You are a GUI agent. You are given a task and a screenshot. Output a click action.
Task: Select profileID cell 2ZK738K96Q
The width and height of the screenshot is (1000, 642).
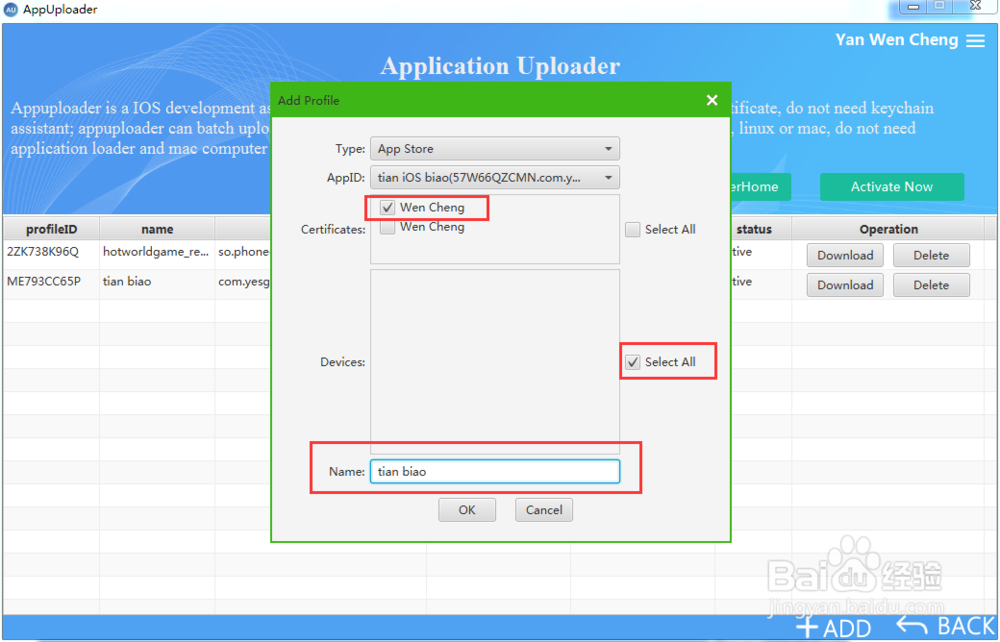(x=52, y=252)
